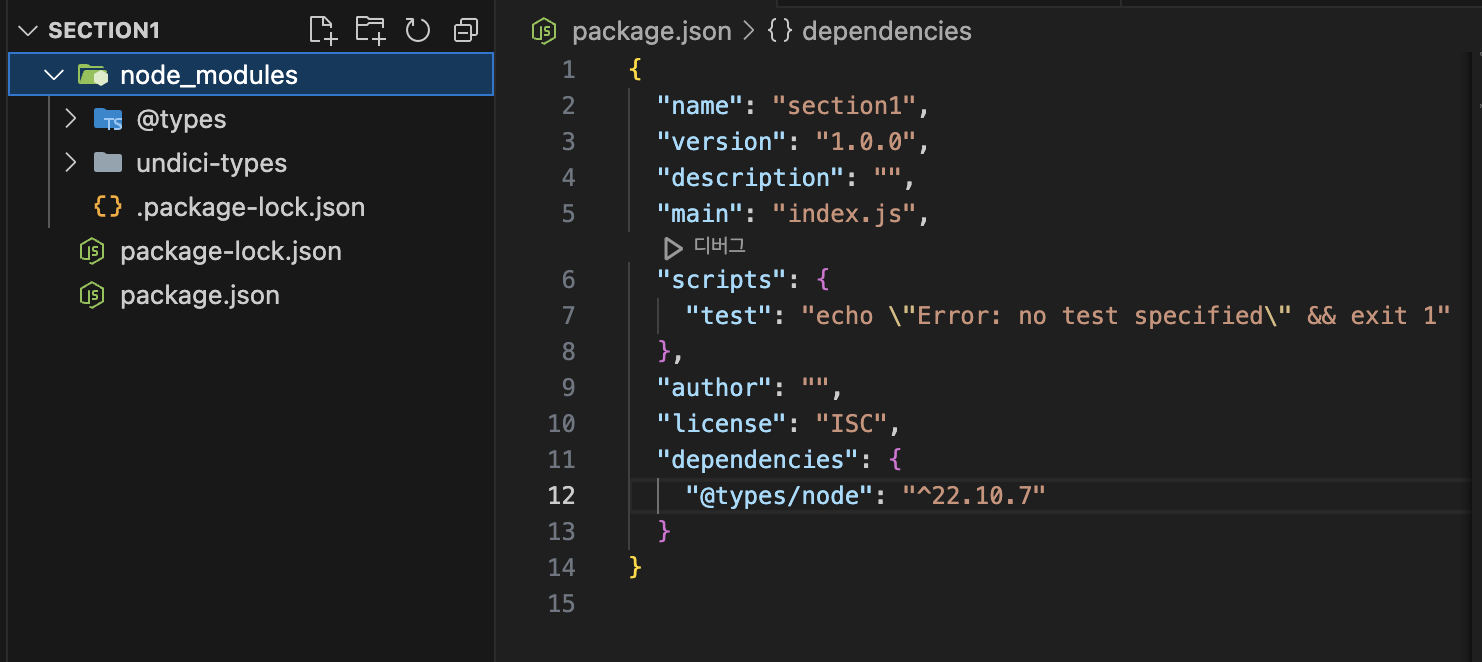The height and width of the screenshot is (662, 1482).
Task: Click line number 6 in the gutter
Action: coord(569,279)
